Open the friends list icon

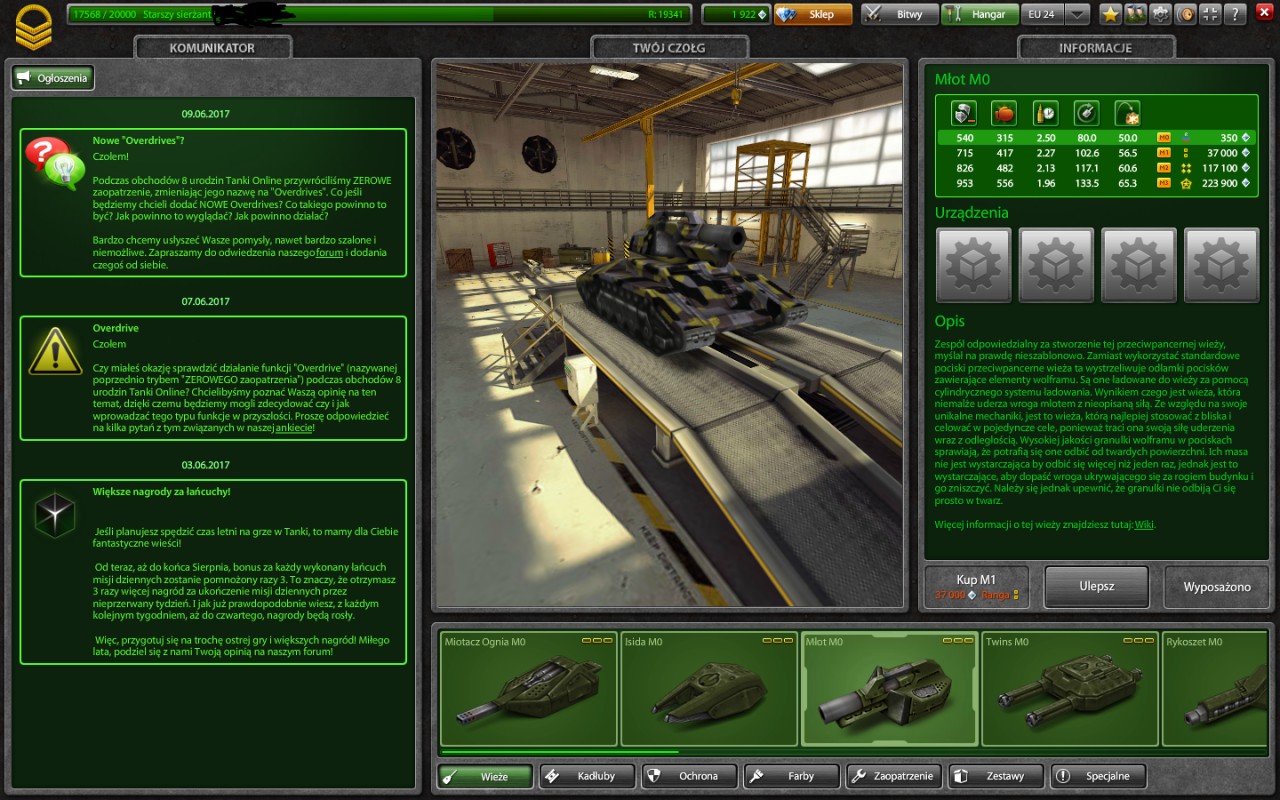pyautogui.click(x=1135, y=14)
